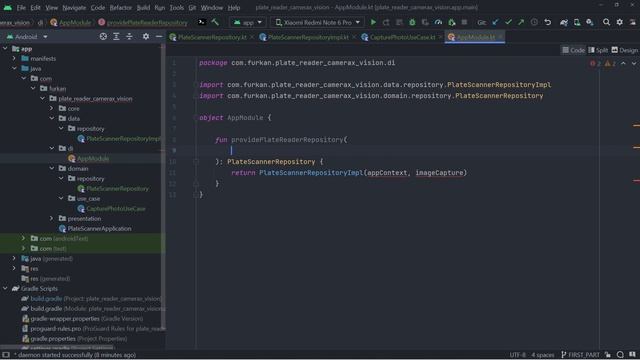Image resolution: width=640 pixels, height=360 pixels.
Task: Hide the project panel with minus icon
Action: [159, 37]
